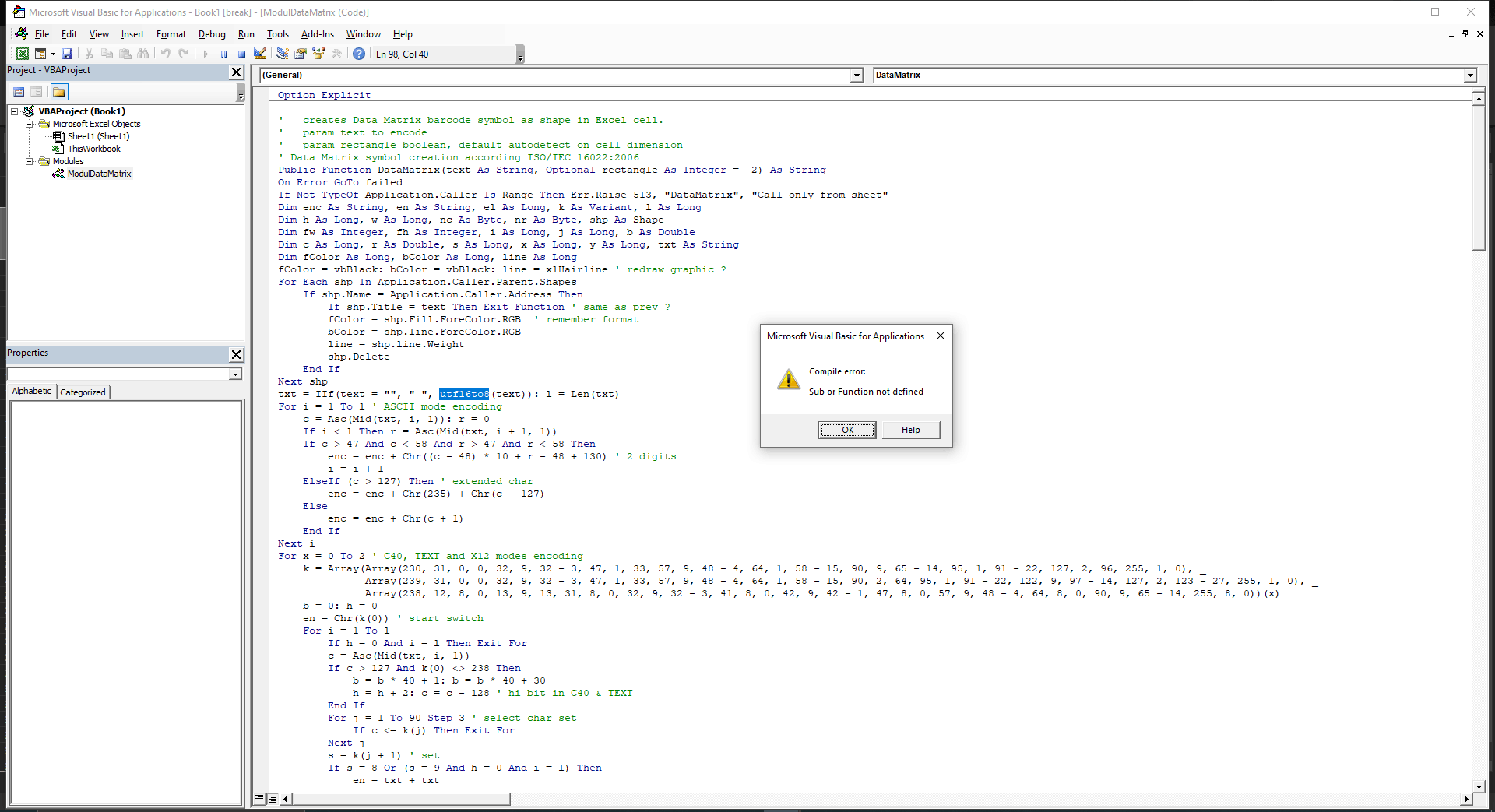The height and width of the screenshot is (812, 1495).
Task: Click the Break (pause) toolbar icon
Action: click(x=223, y=54)
